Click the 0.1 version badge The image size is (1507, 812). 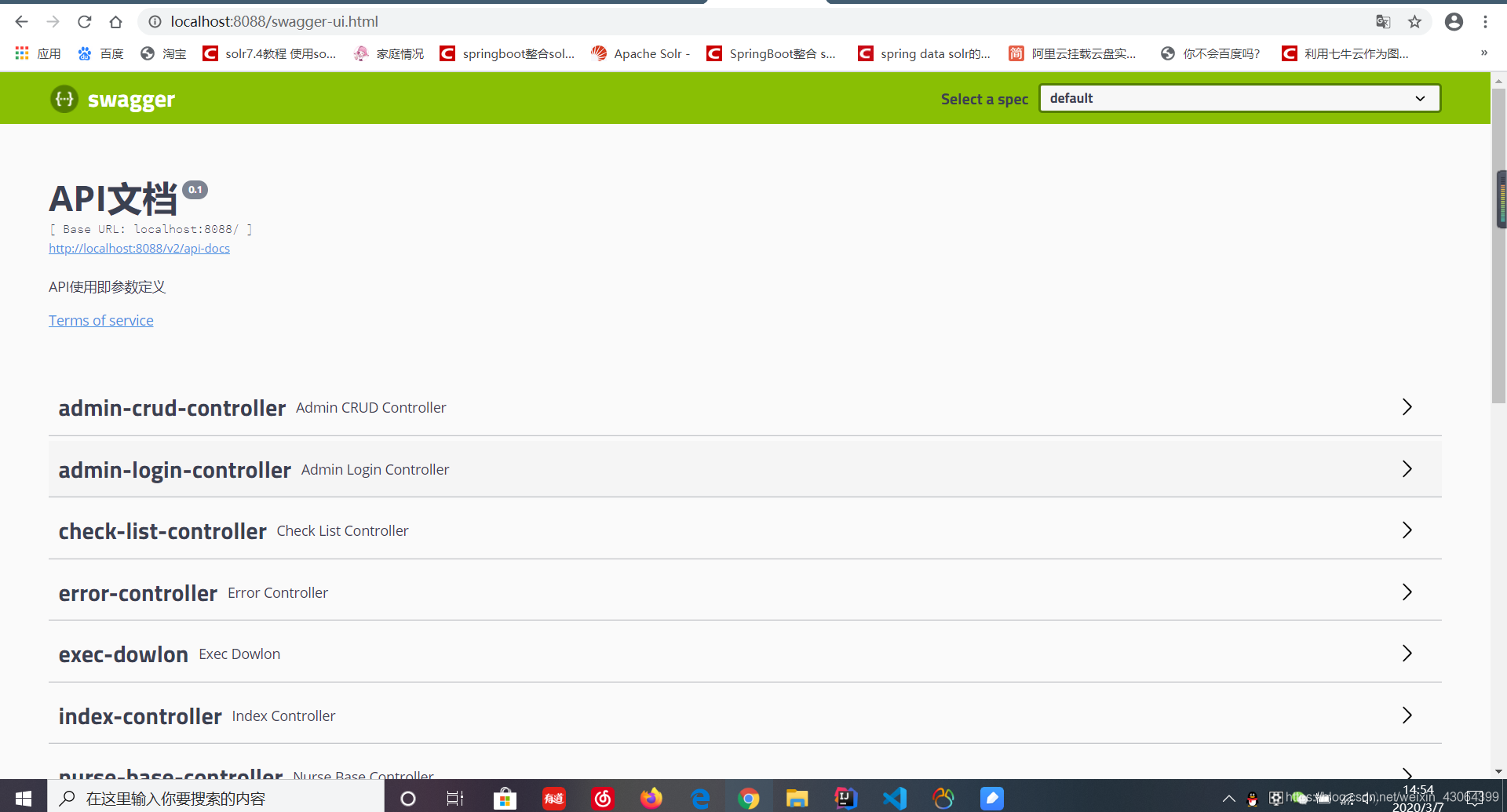coord(195,189)
